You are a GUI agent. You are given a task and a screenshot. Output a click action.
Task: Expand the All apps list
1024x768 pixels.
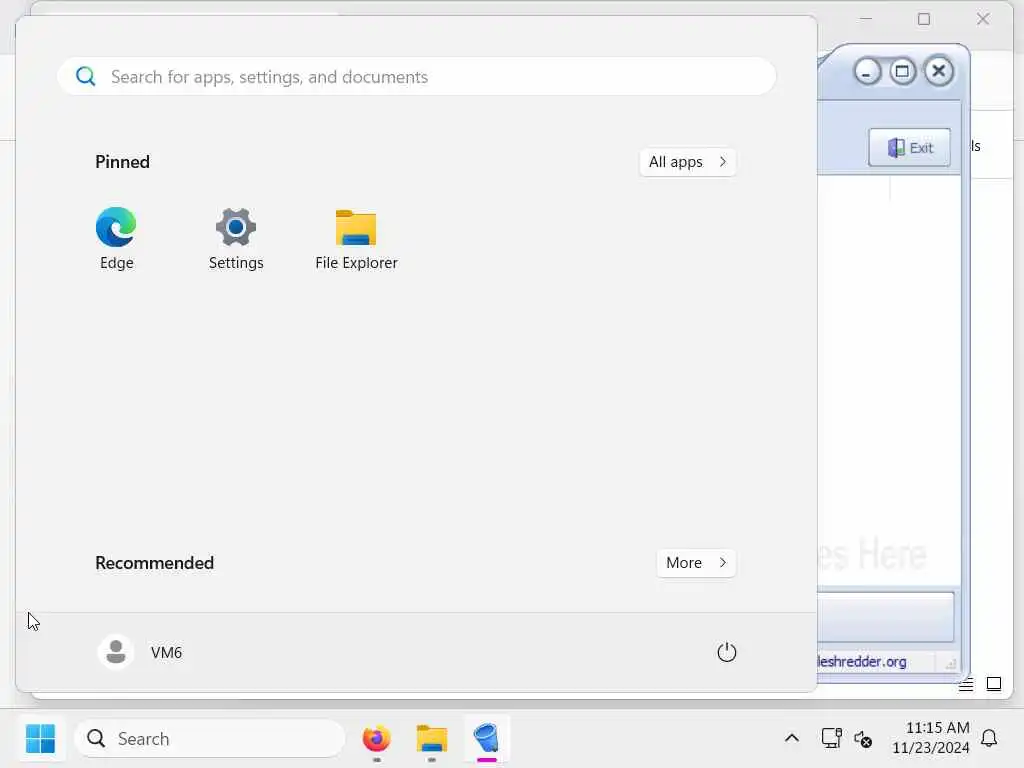[688, 162]
